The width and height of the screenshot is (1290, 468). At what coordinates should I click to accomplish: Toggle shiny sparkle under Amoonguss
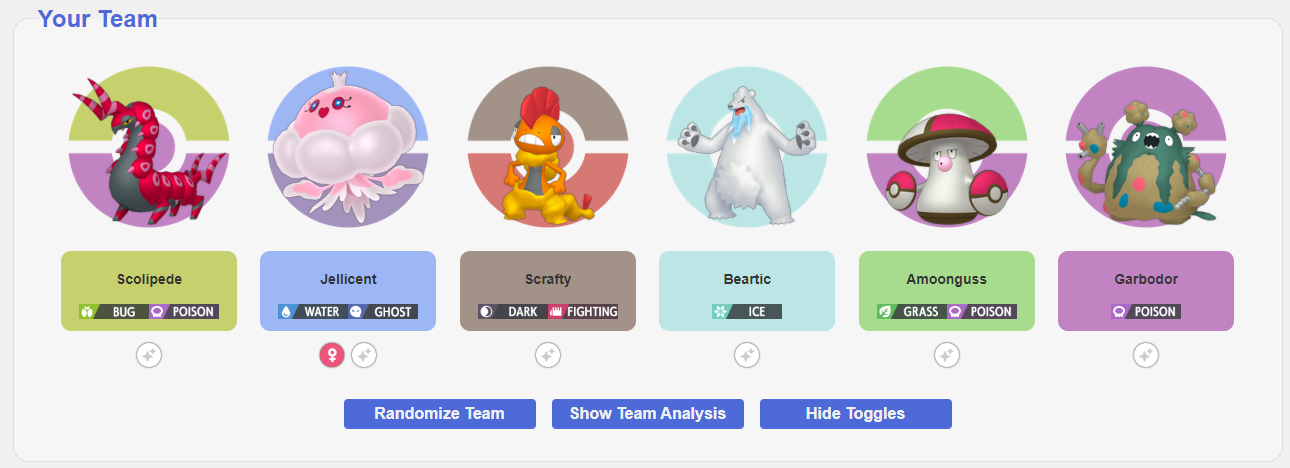(x=946, y=355)
